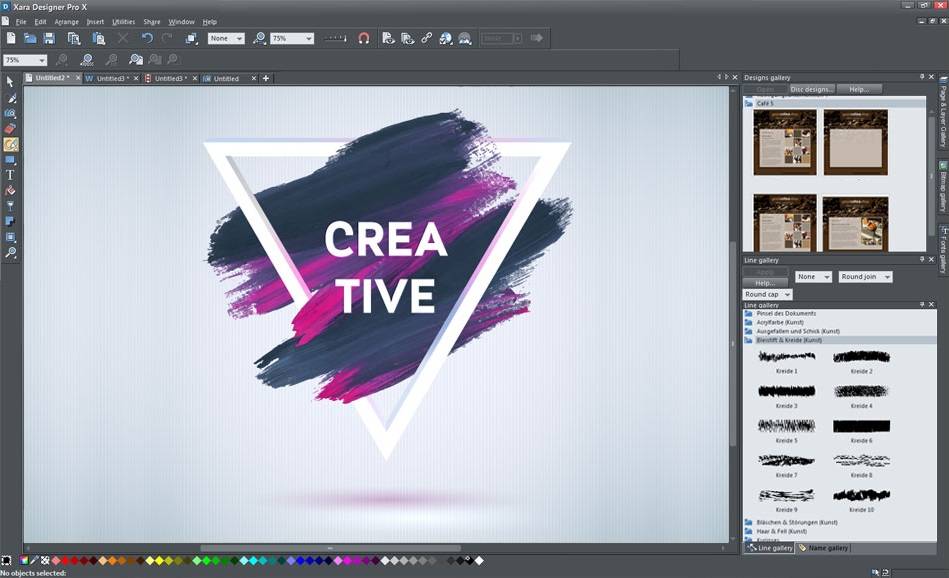The image size is (949, 578).
Task: Select the Kreide 6 brush stroke
Action: point(860,428)
